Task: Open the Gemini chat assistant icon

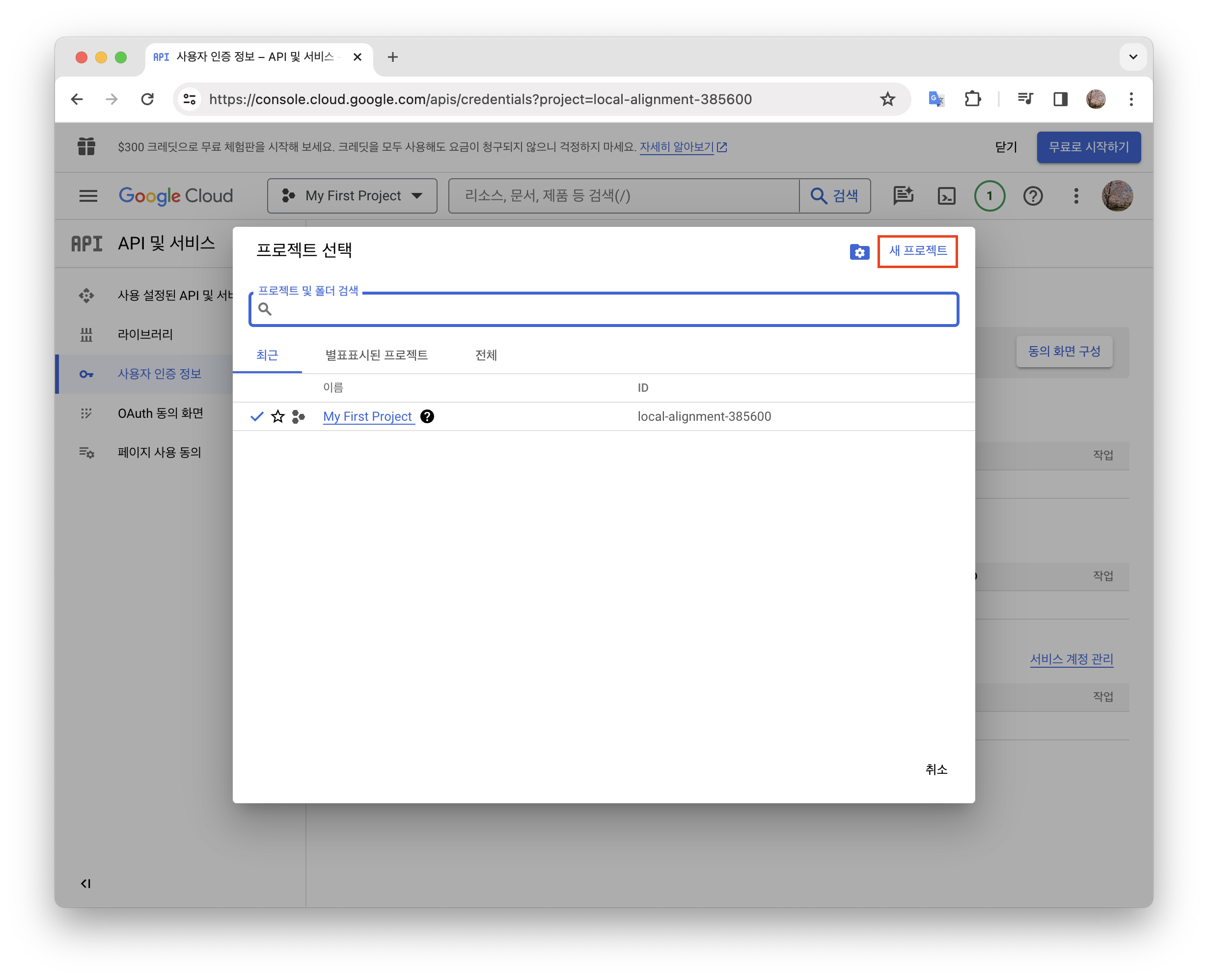Action: (x=903, y=196)
